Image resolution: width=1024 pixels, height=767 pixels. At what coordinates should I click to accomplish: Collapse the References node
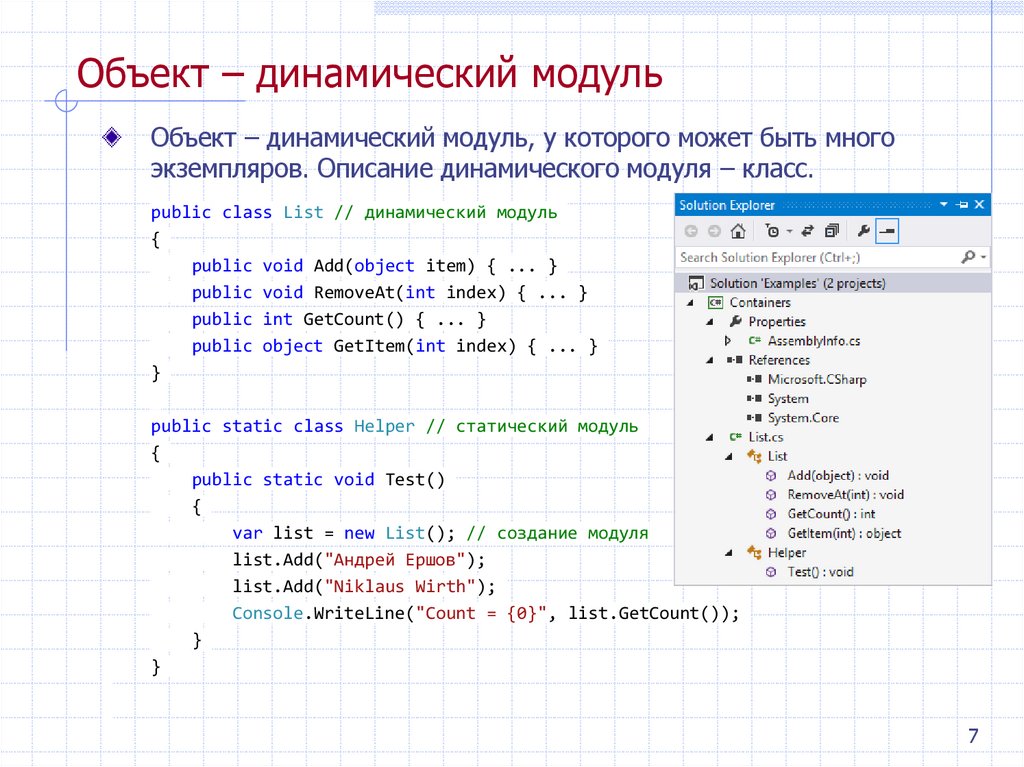point(710,359)
